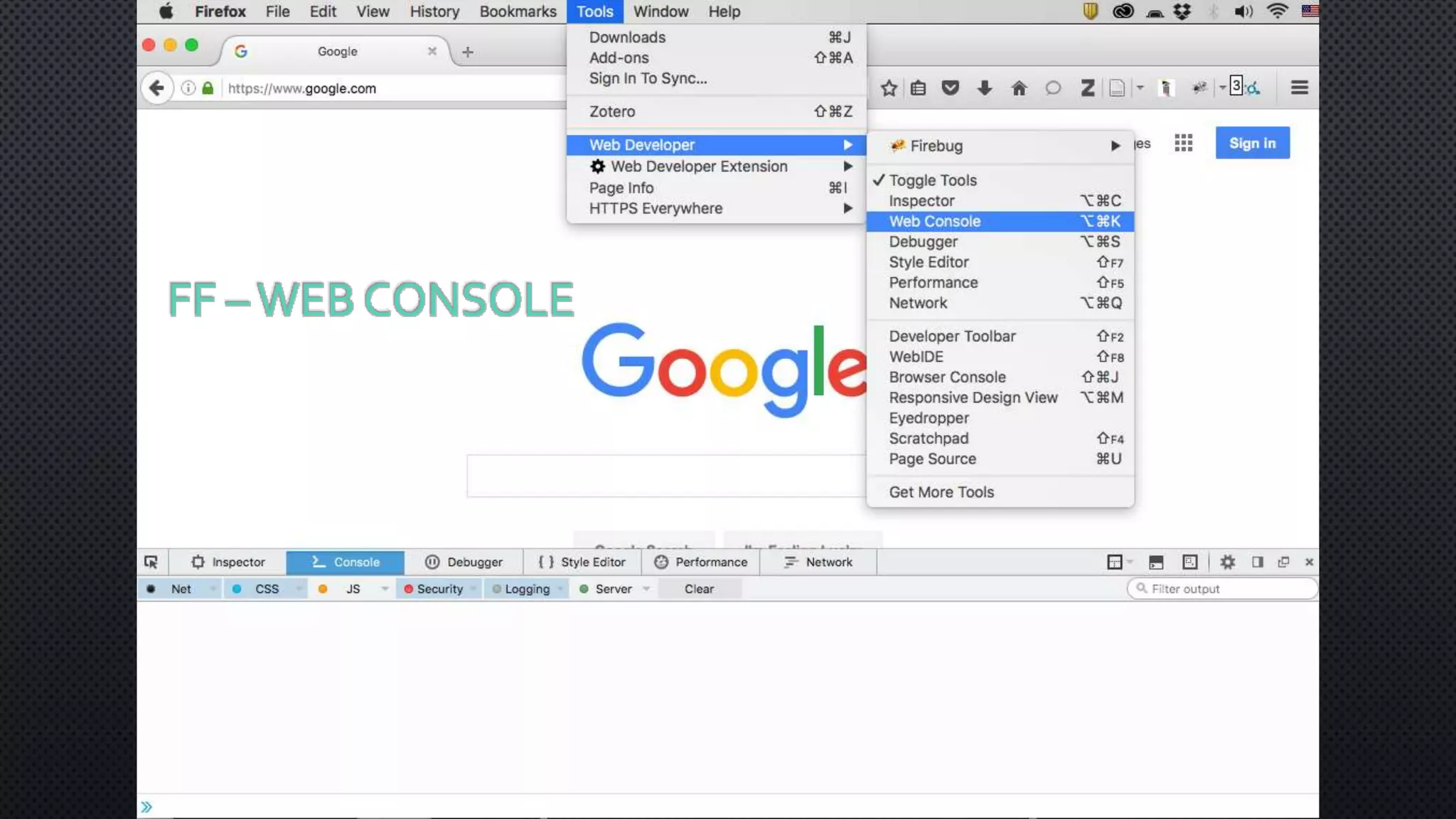Expand Web Developer Extension submenu
This screenshot has width=1456, height=819.
tap(716, 166)
